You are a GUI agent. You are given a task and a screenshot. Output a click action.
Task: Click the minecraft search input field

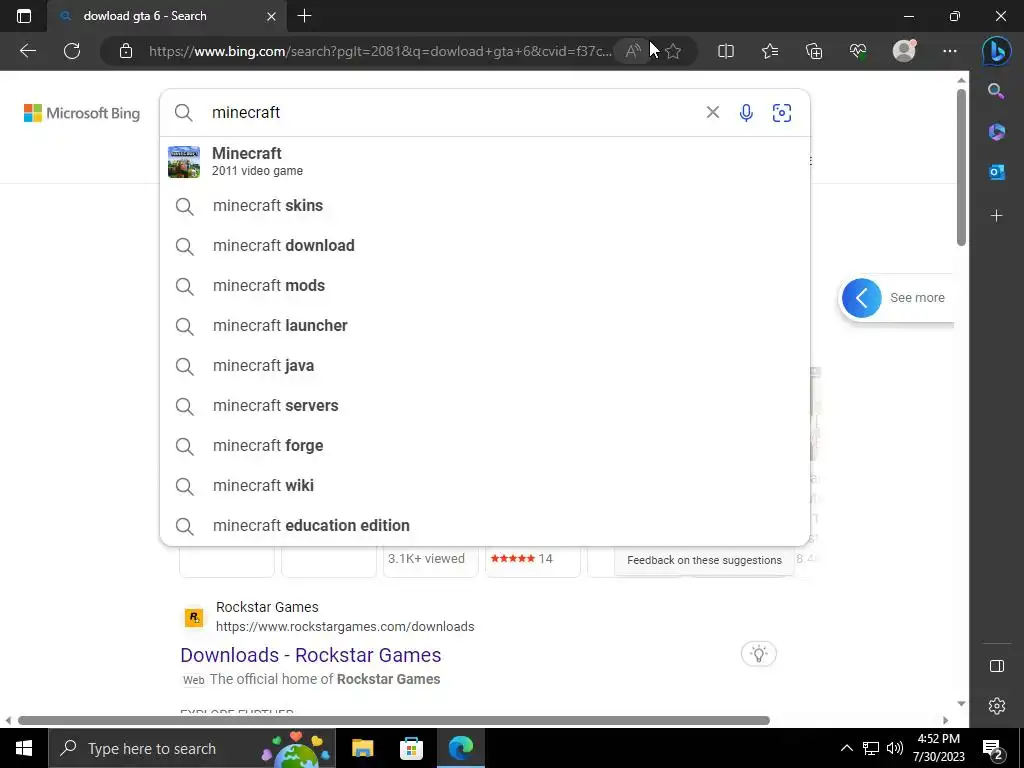pos(451,112)
